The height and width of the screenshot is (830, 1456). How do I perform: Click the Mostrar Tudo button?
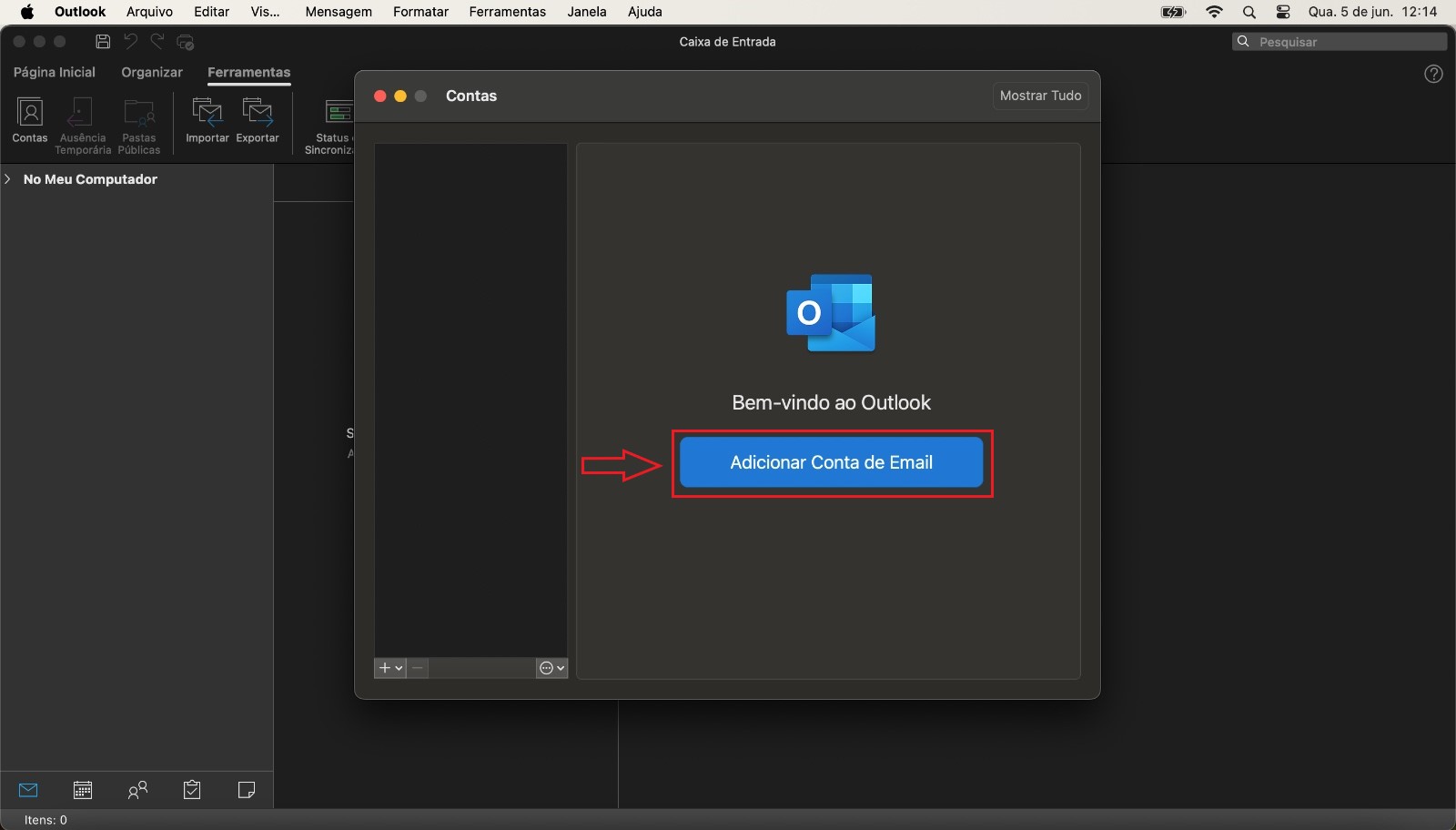[1039, 96]
